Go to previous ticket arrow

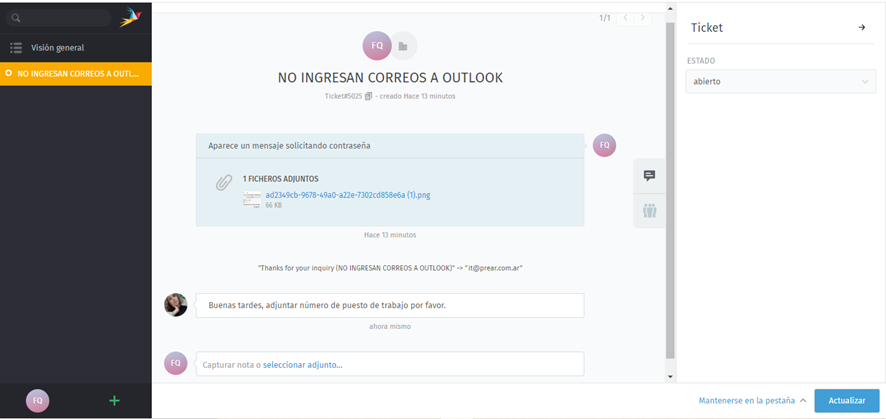coord(626,18)
